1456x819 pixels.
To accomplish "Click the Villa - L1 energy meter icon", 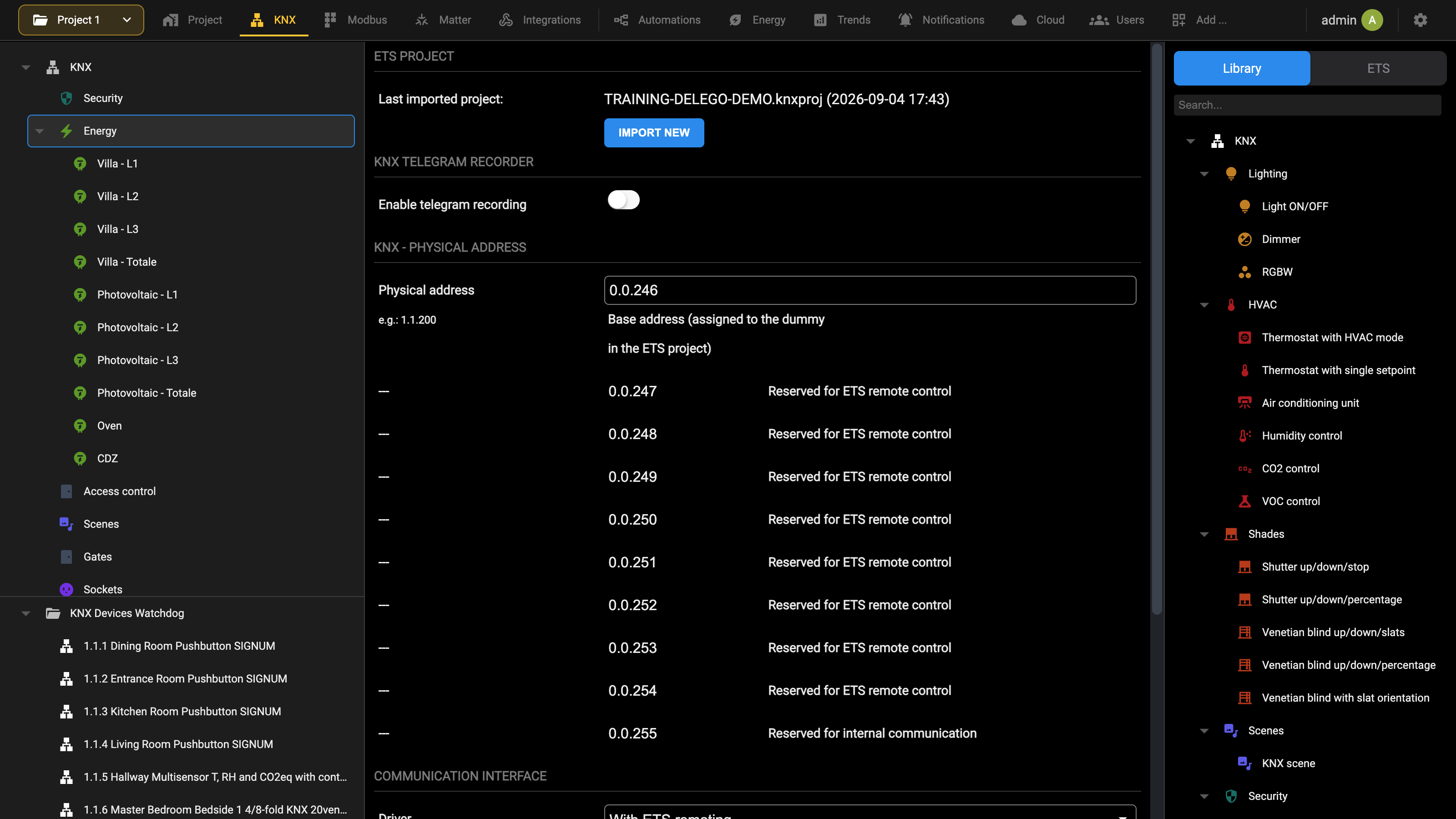I will [80, 164].
